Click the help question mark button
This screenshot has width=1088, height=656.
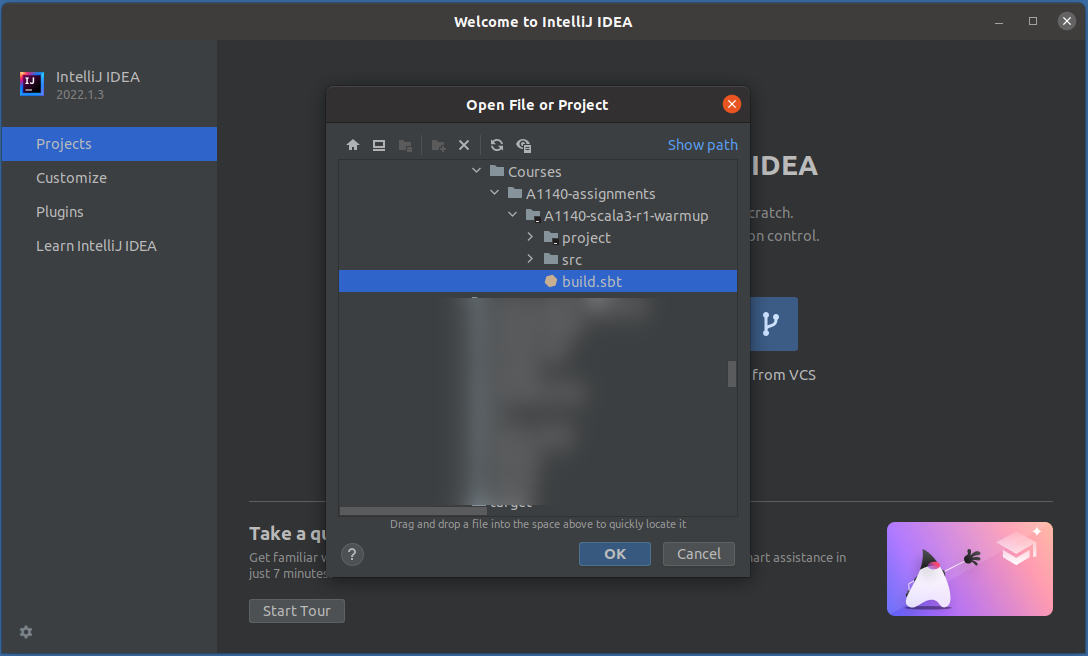coord(352,554)
